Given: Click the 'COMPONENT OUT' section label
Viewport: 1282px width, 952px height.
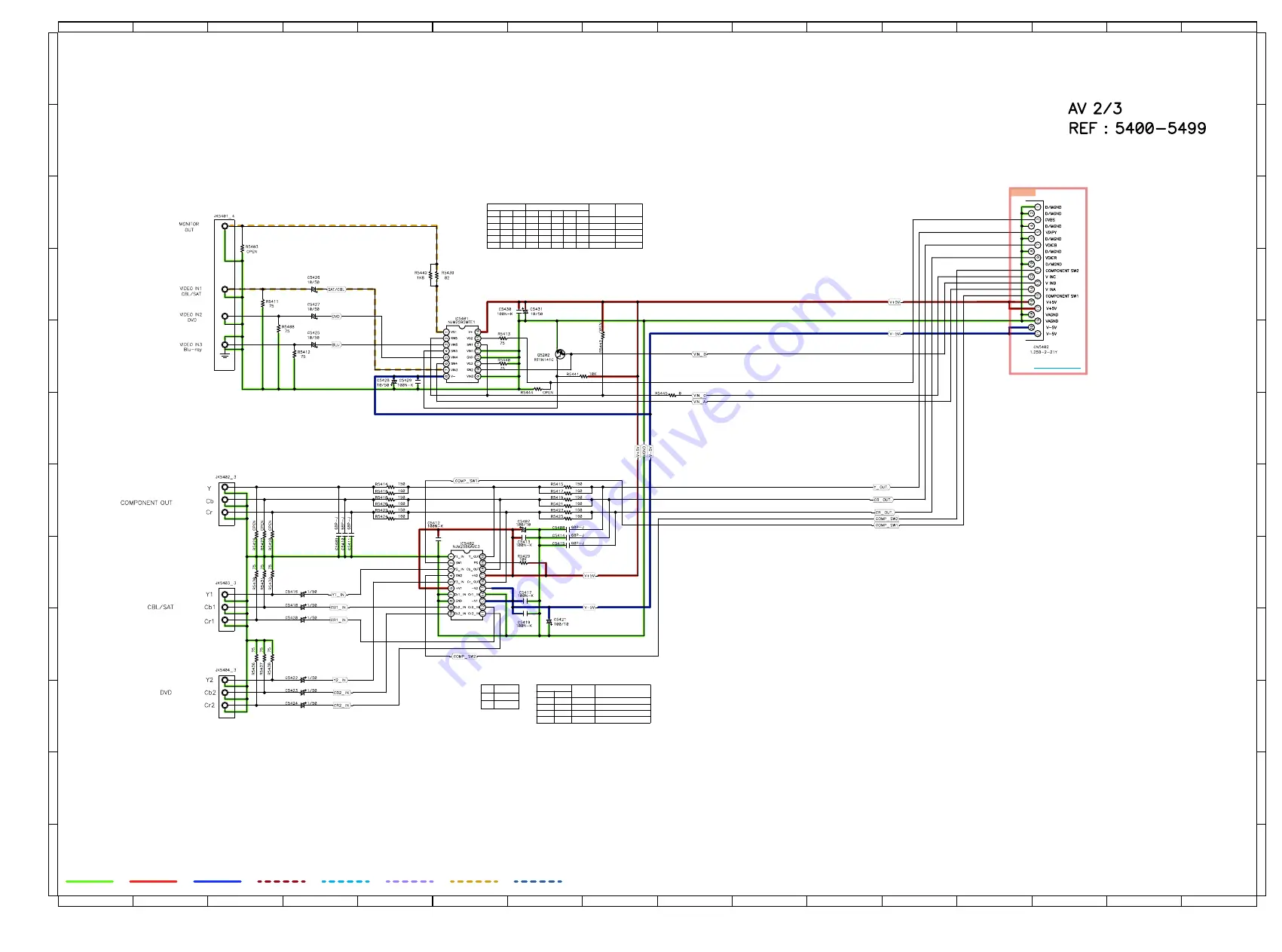Looking at the screenshot, I should click(146, 503).
